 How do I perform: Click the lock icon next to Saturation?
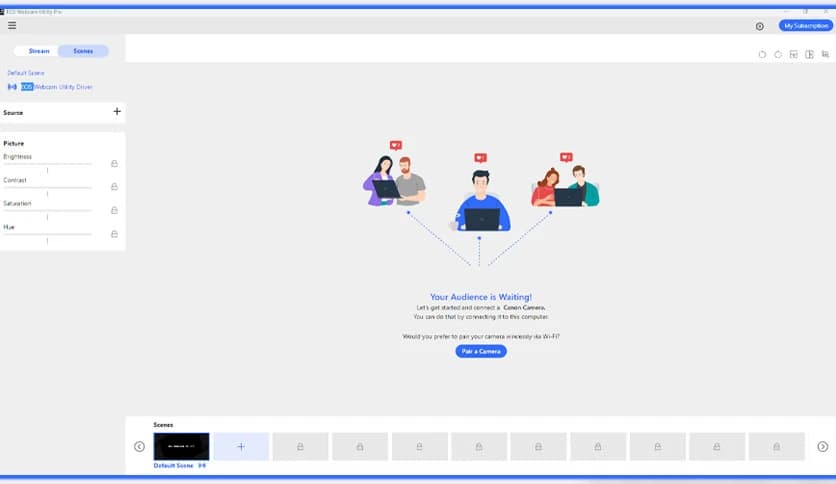coord(114,211)
